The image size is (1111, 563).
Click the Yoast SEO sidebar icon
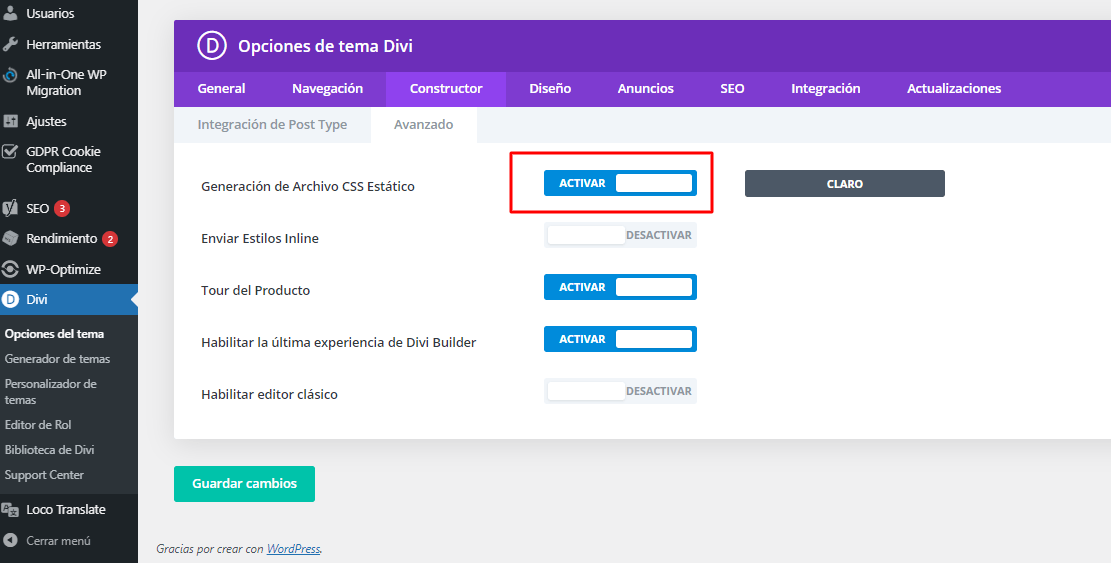click(10, 208)
